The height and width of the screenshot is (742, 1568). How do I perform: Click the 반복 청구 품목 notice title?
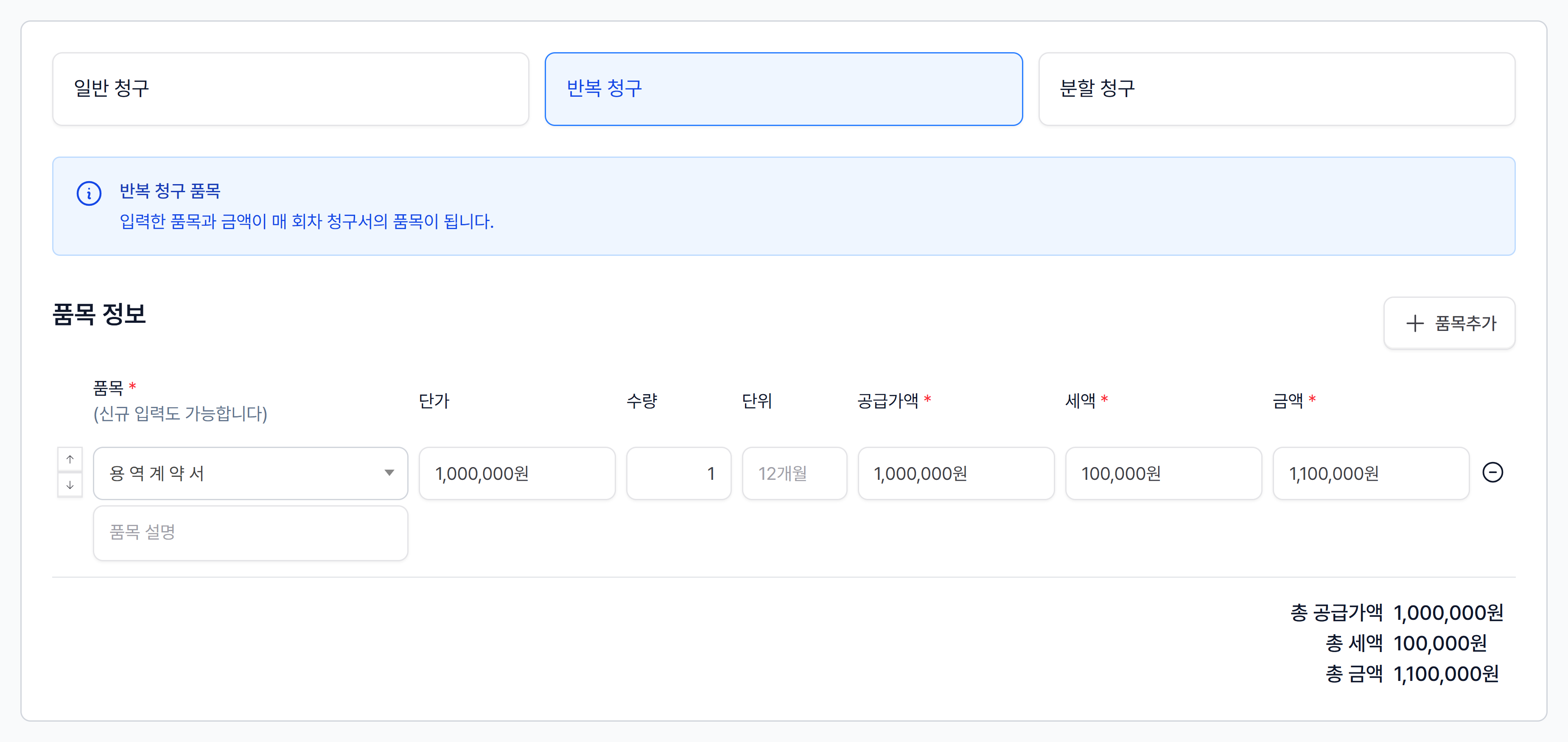[170, 191]
